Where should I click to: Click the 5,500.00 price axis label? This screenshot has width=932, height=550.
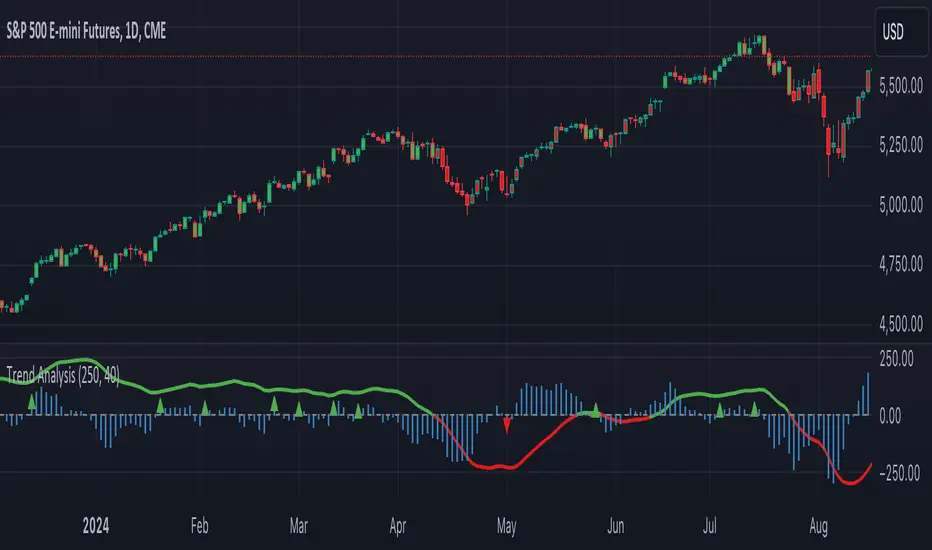pos(901,87)
